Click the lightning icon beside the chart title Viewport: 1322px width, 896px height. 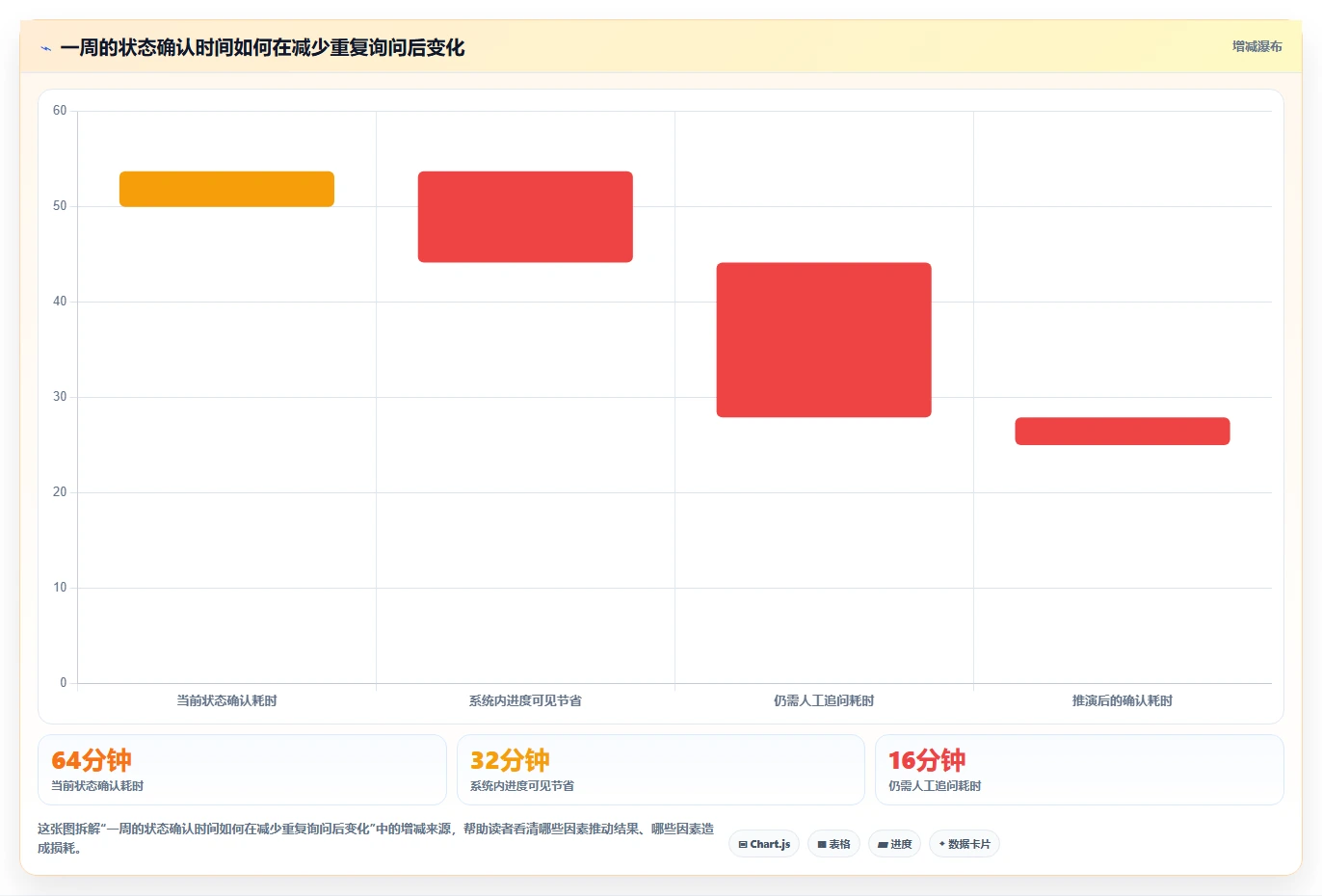(x=45, y=48)
